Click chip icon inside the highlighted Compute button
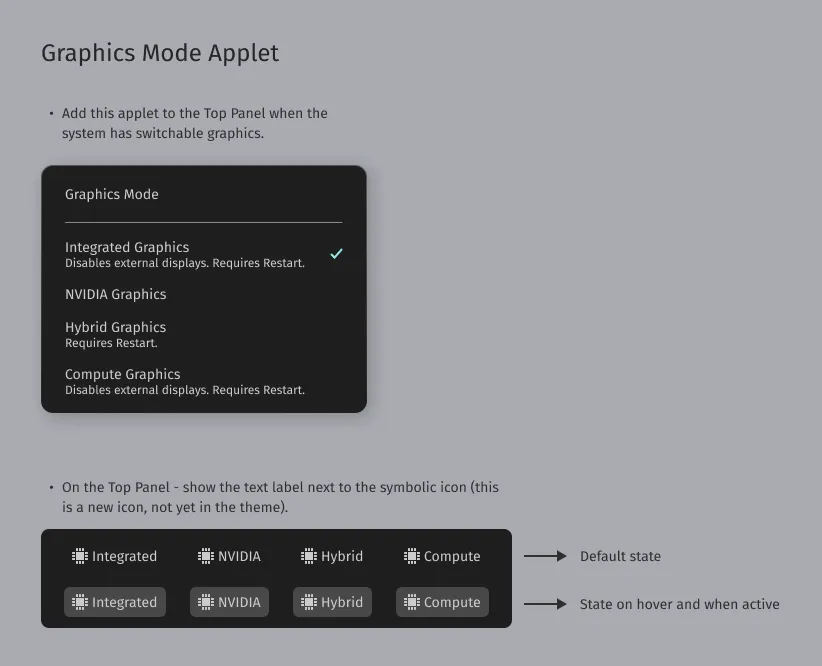Viewport: 822px width, 666px height. 412,602
